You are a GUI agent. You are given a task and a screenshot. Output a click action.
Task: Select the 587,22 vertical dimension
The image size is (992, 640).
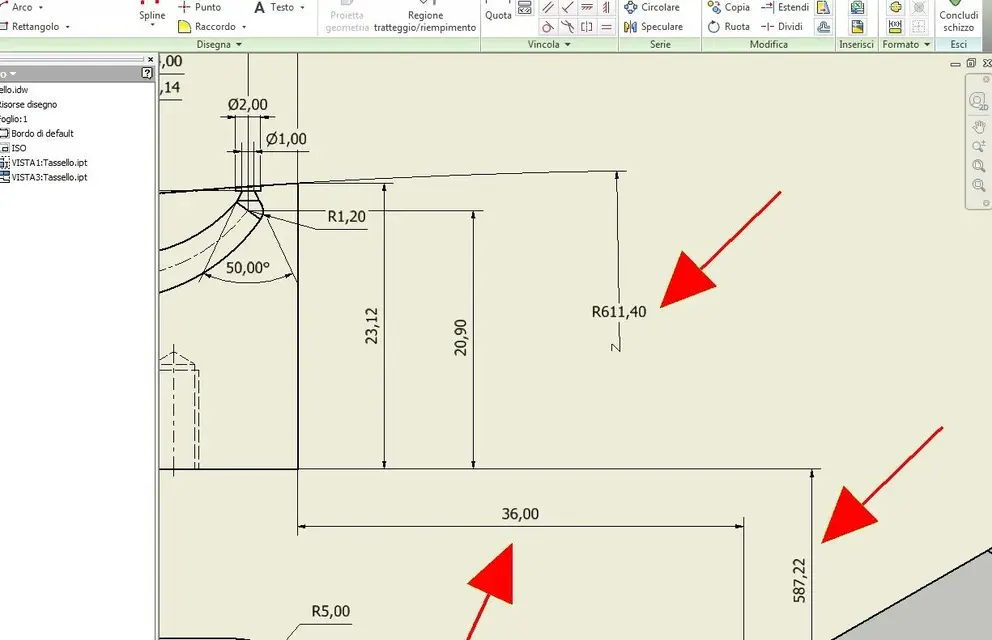(800, 581)
